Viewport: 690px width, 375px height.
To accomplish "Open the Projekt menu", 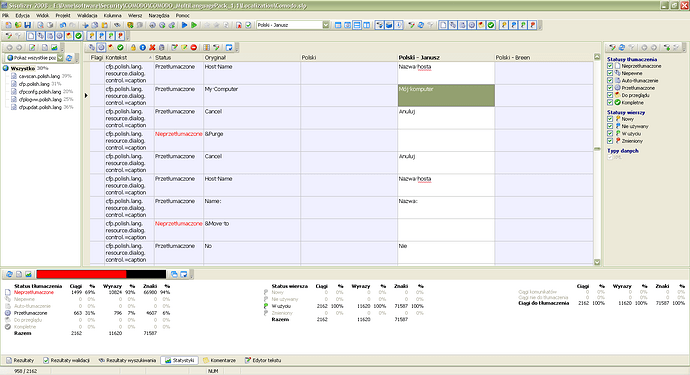I will (x=63, y=15).
